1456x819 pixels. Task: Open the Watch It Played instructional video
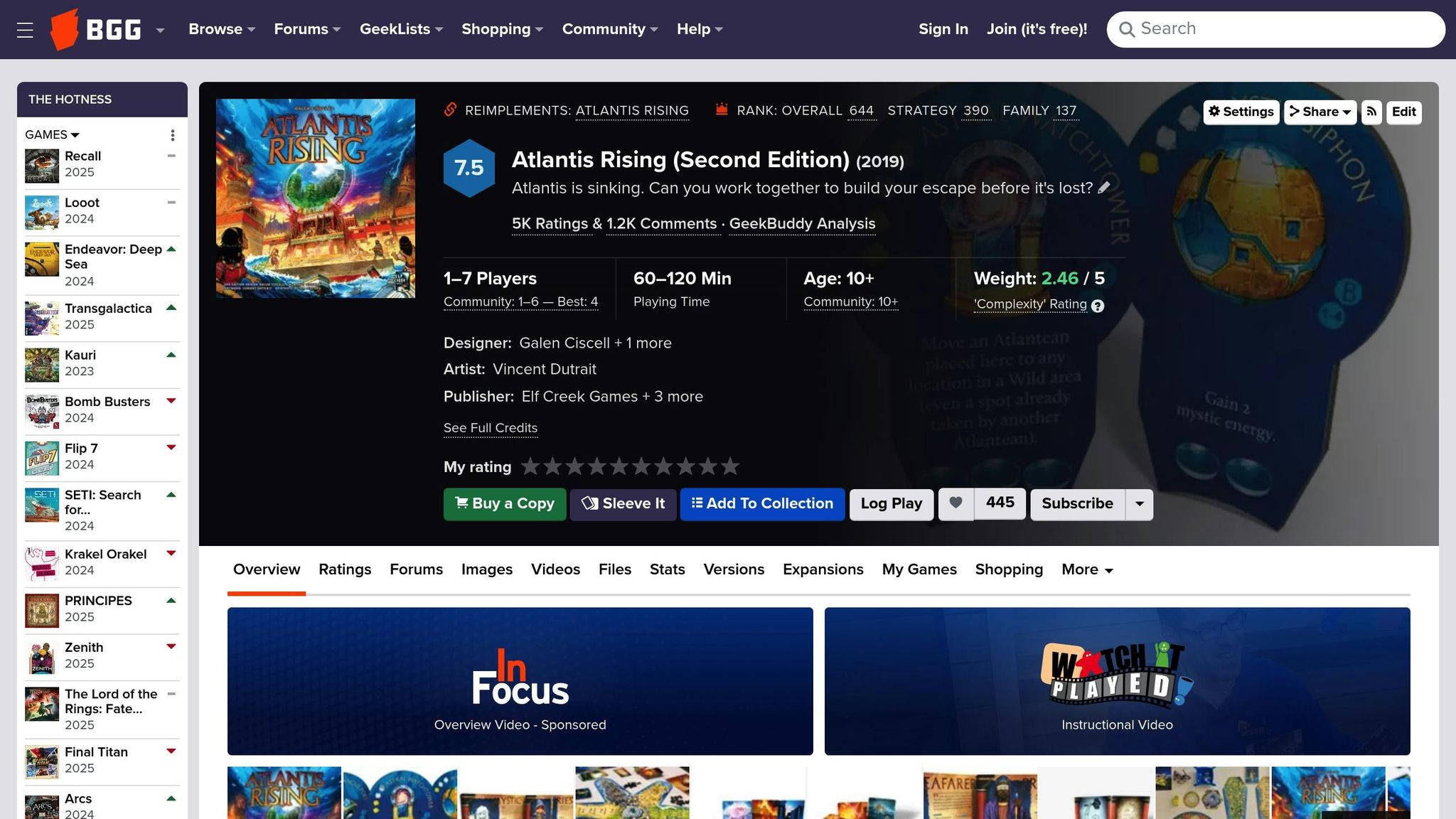[x=1118, y=681]
